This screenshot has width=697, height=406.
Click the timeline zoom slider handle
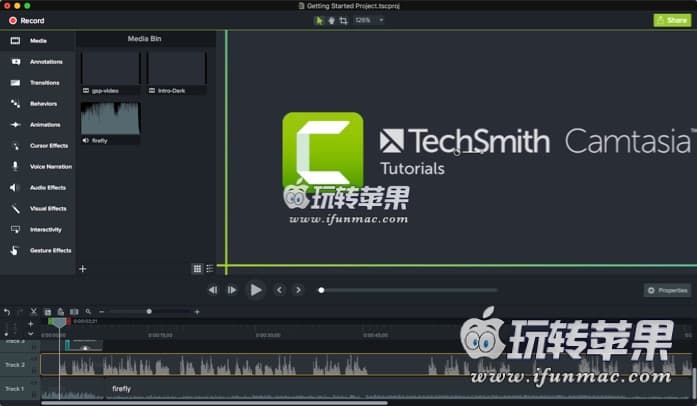pos(149,312)
